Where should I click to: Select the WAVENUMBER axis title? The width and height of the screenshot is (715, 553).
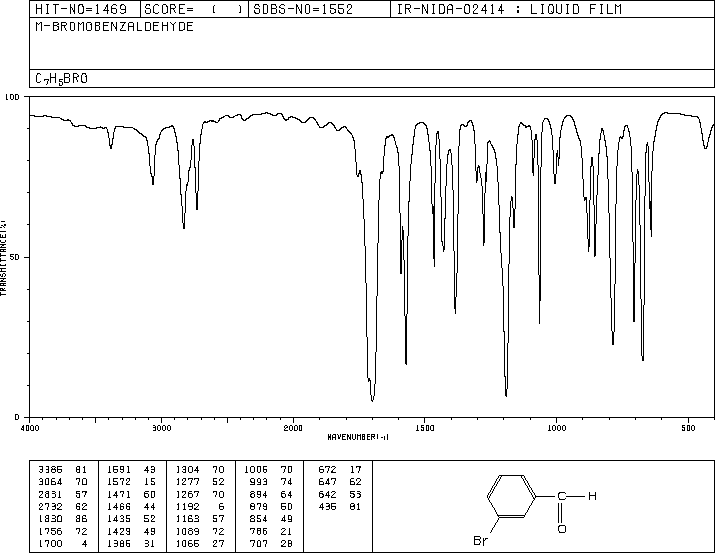point(358,437)
